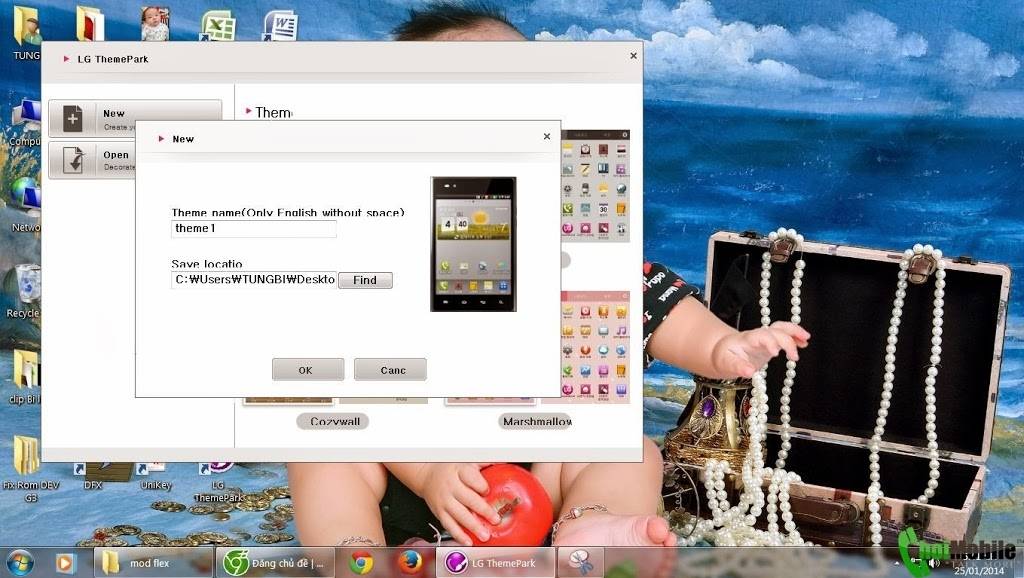This screenshot has height=578, width=1024.
Task: Open the Excel shortcut on desktop
Action: click(217, 25)
